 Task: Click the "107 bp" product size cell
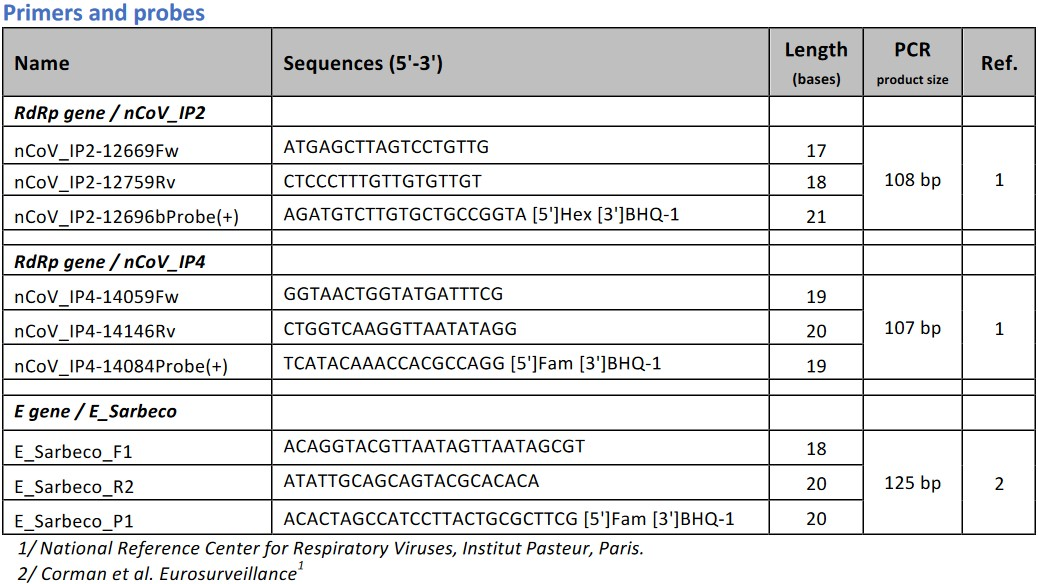tap(912, 328)
